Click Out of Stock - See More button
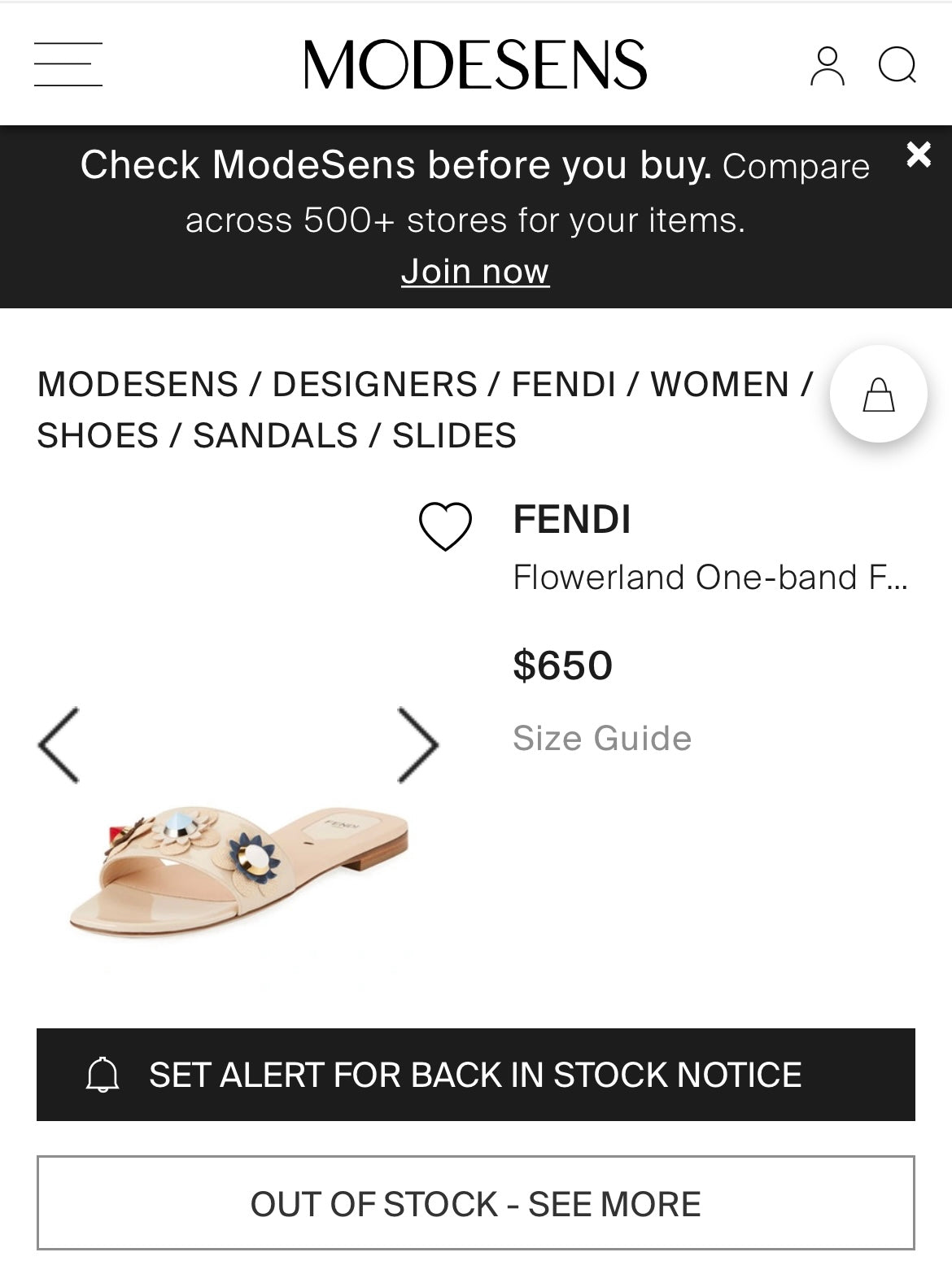This screenshot has height=1261, width=952. point(476,1203)
